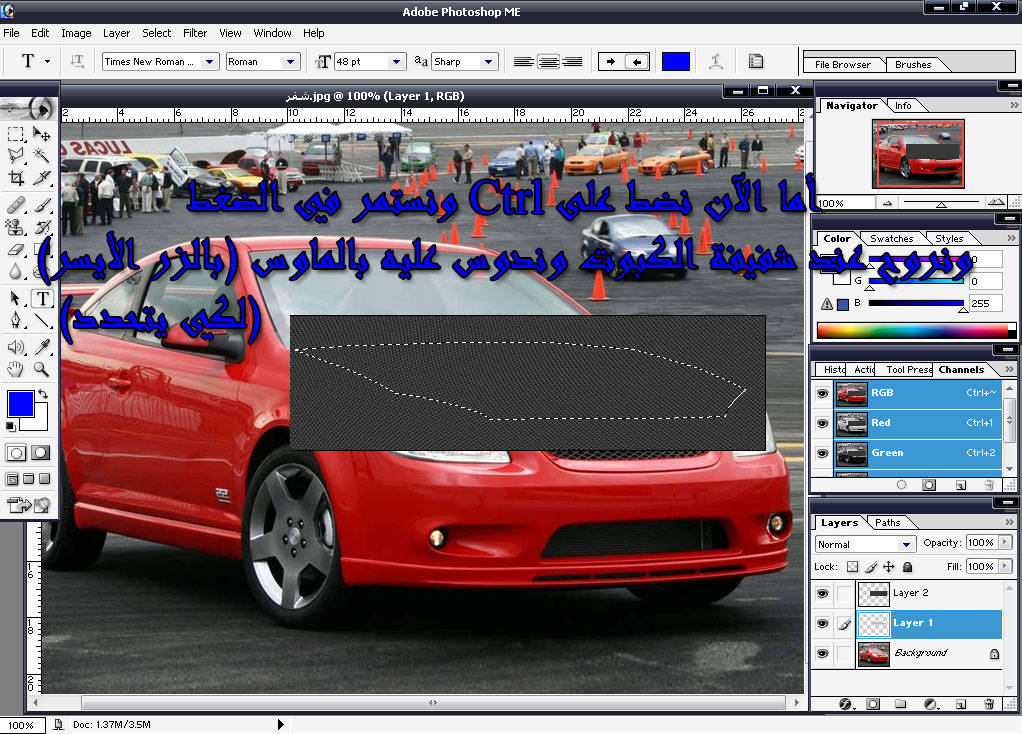Screen dimensions: 1022x734
Task: Pick the Eyedropper tool
Action: tap(42, 346)
